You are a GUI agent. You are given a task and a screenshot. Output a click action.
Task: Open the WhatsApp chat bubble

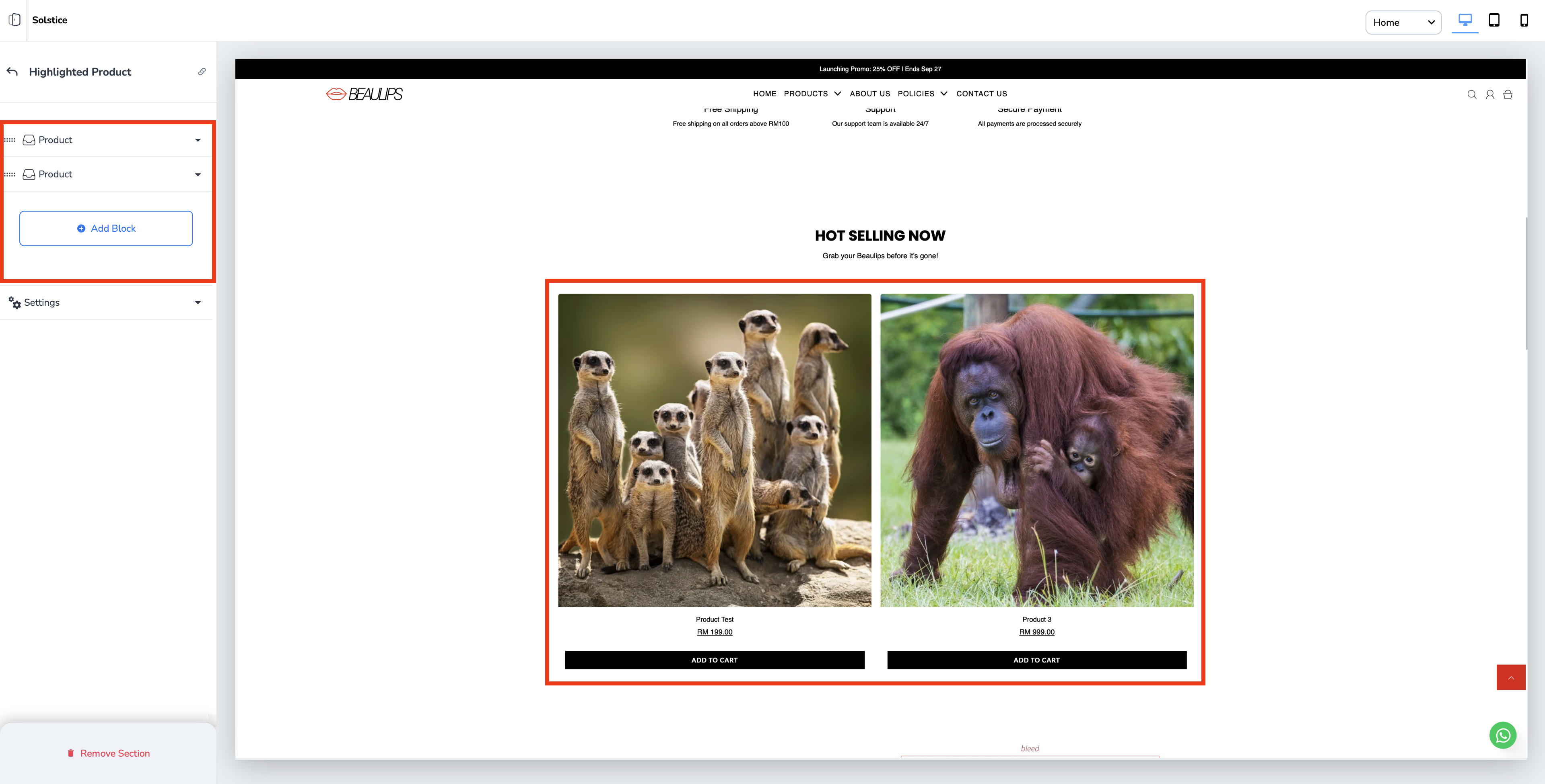pyautogui.click(x=1502, y=735)
